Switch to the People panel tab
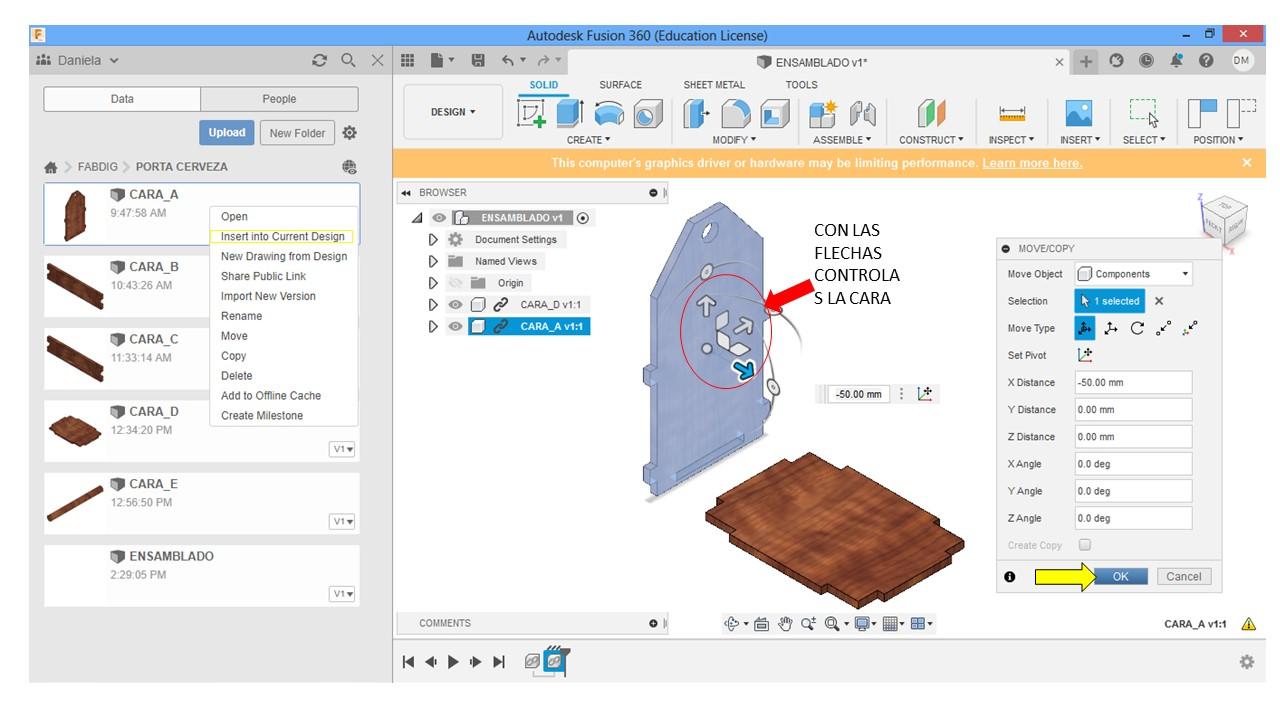 click(279, 99)
